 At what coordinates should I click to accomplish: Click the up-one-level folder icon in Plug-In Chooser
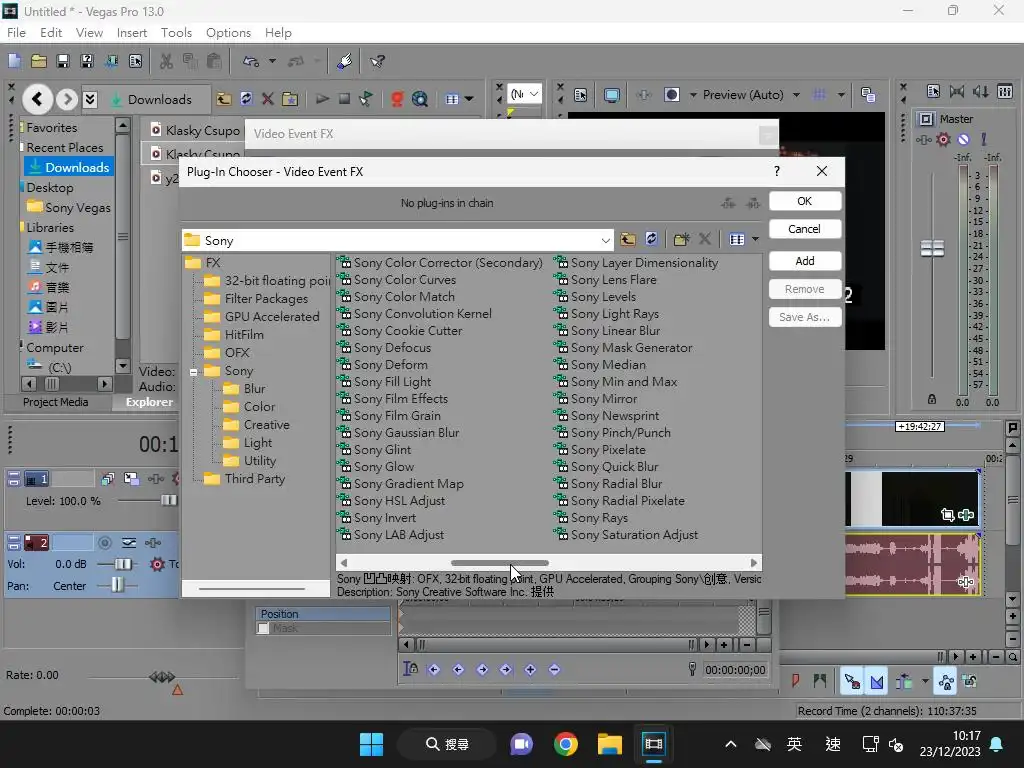click(628, 239)
